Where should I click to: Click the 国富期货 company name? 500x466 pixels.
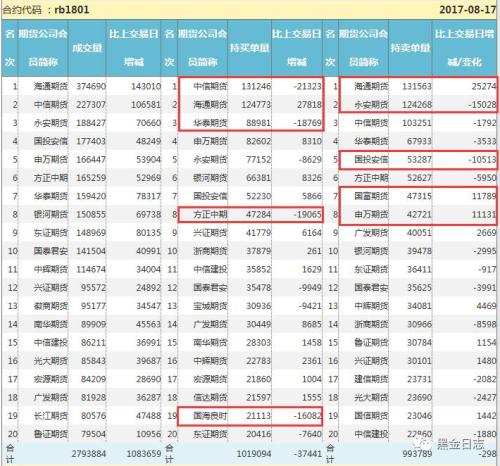coord(371,196)
